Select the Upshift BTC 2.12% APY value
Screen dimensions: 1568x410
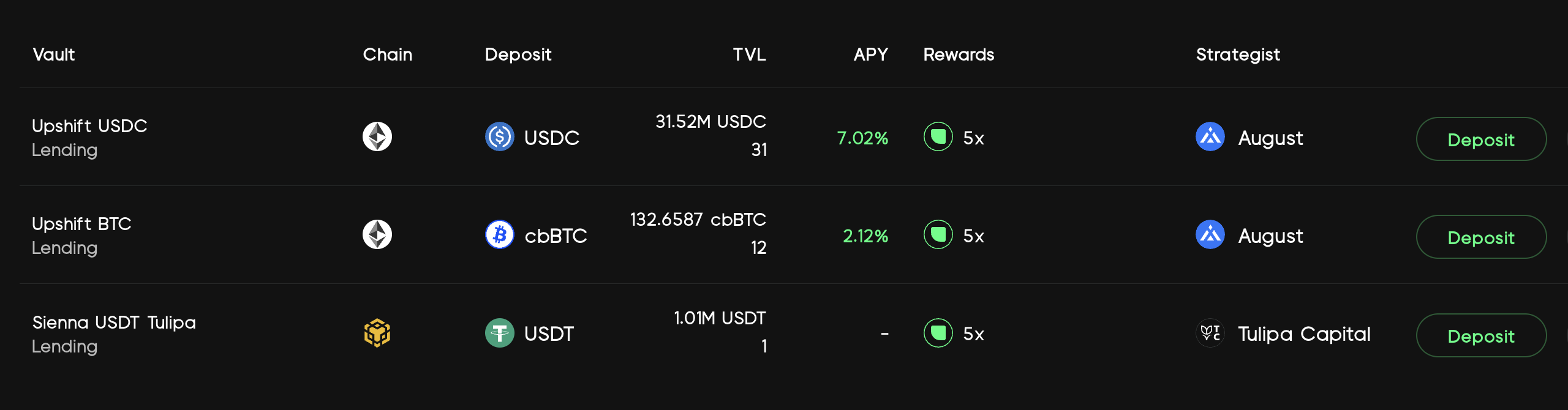pyautogui.click(x=865, y=236)
